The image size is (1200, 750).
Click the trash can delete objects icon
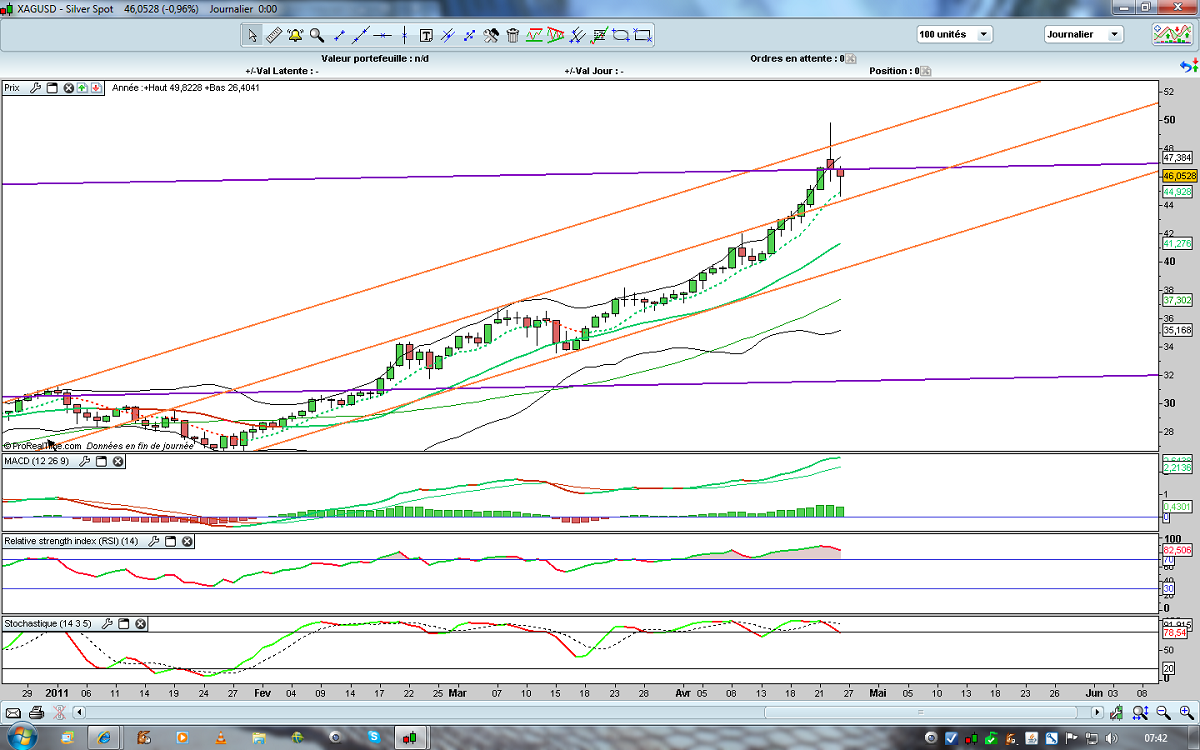513,36
